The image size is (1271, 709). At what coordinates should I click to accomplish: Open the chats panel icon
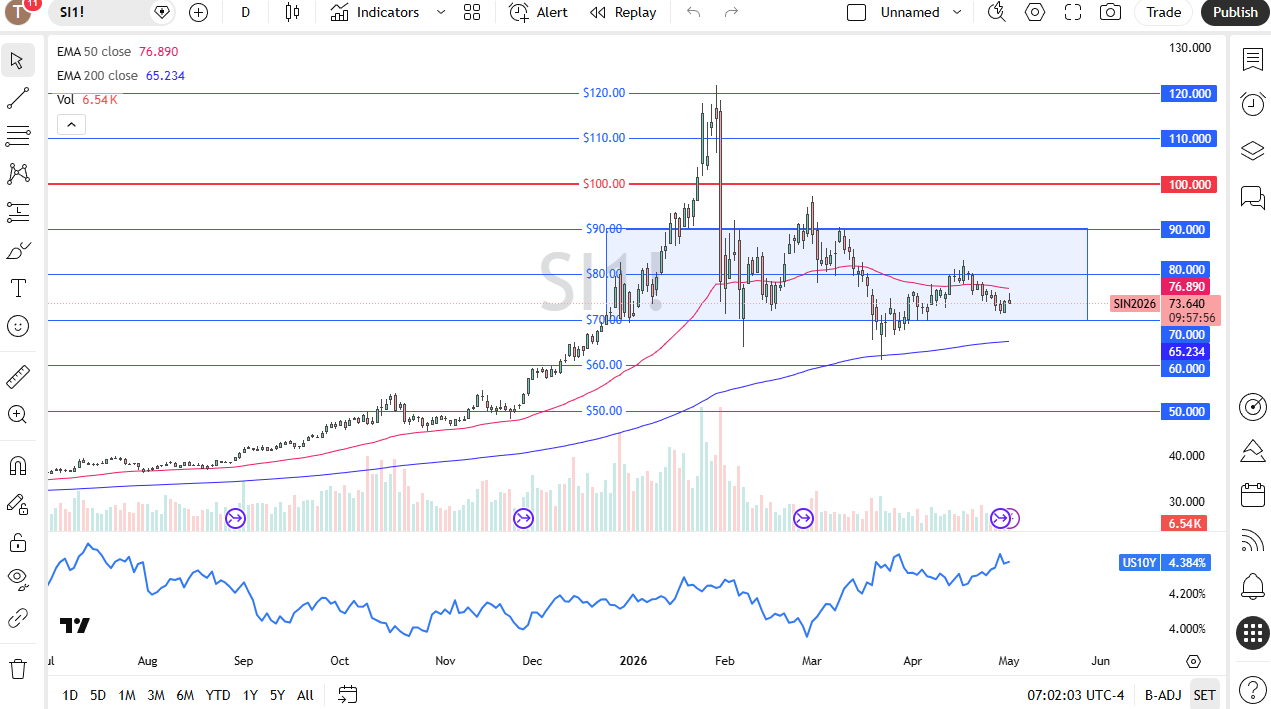(1252, 197)
